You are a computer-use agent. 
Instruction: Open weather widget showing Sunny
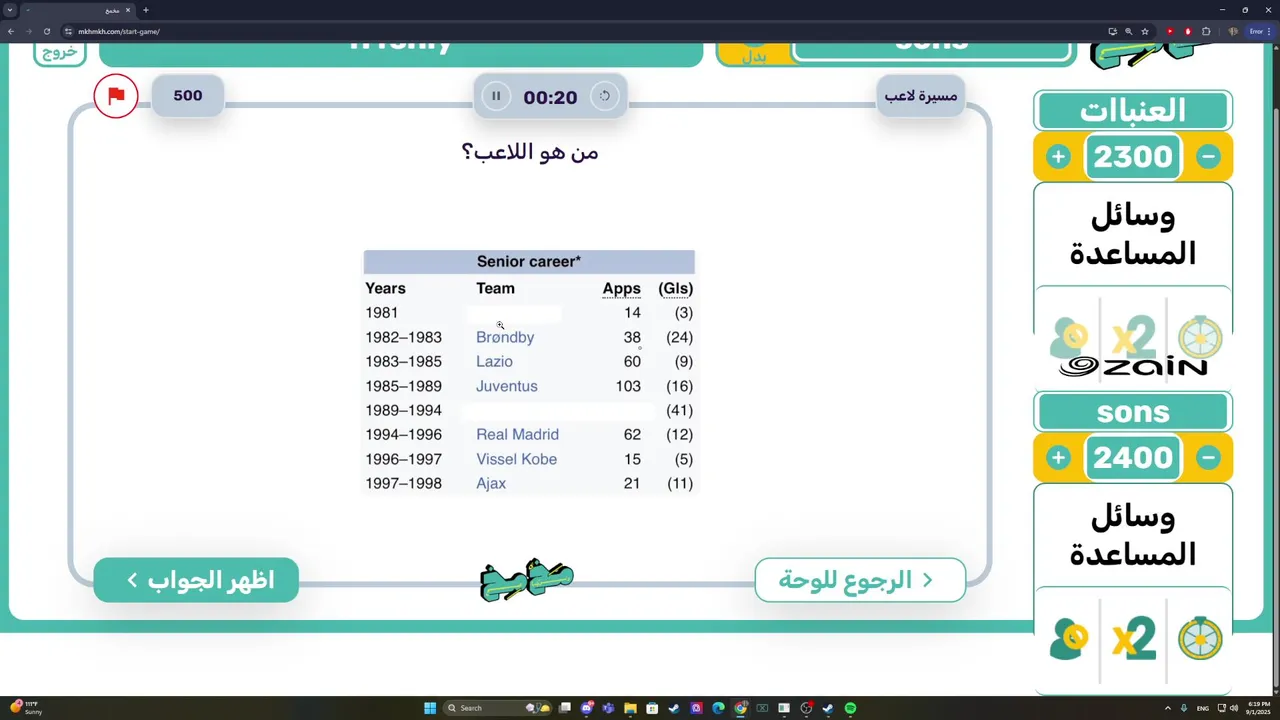25,708
